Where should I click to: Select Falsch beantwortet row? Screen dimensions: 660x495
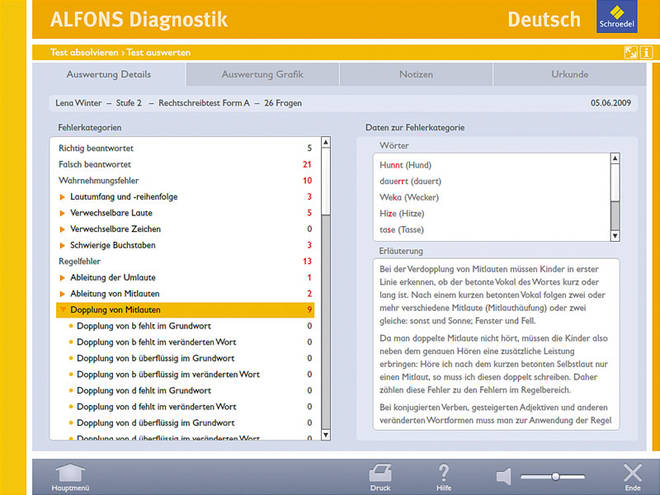point(185,165)
